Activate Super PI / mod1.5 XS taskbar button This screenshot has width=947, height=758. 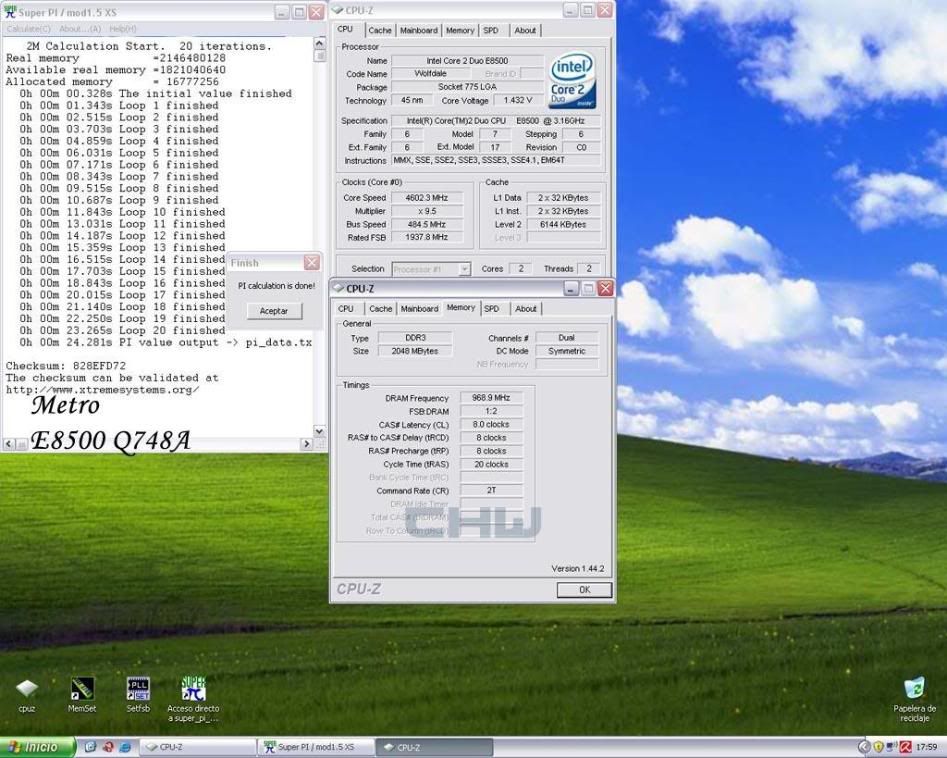(x=315, y=747)
